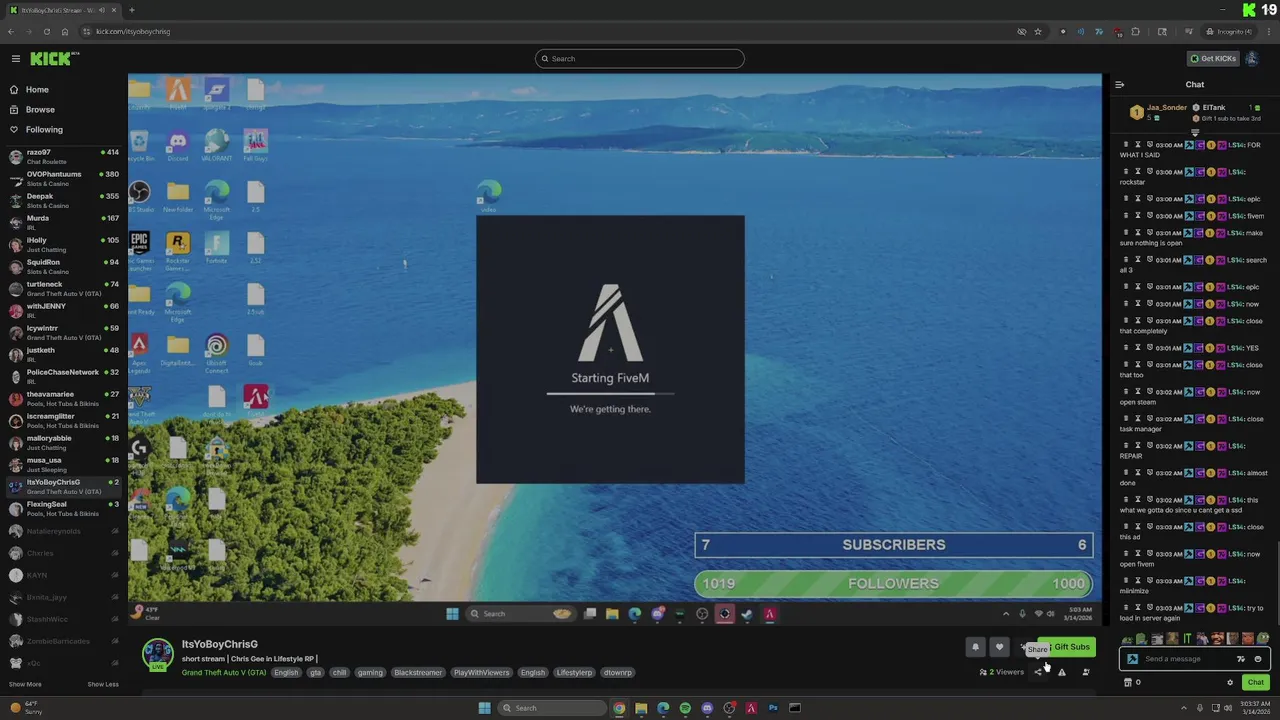Click the Grand Theft Auto V category link
1280x720 pixels.
click(224, 673)
